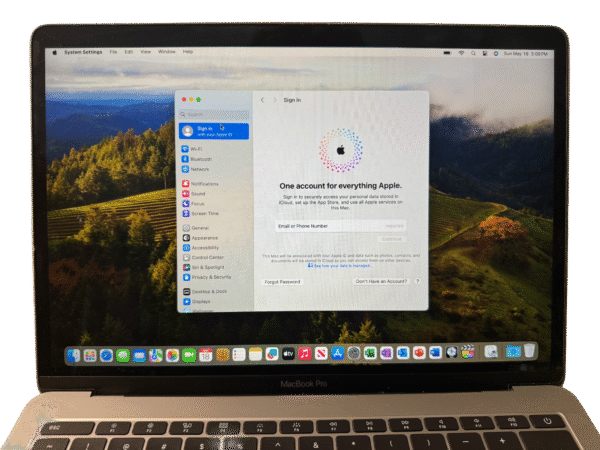The image size is (600, 450).
Task: Launch Maps from the Dock
Action: [x=156, y=355]
